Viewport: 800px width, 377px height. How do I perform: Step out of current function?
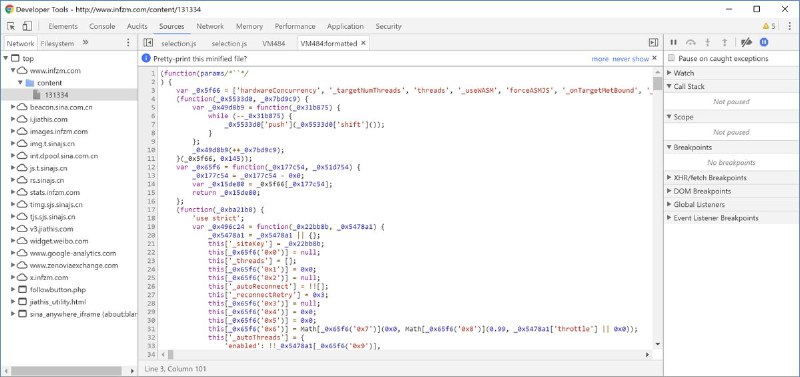click(x=724, y=42)
